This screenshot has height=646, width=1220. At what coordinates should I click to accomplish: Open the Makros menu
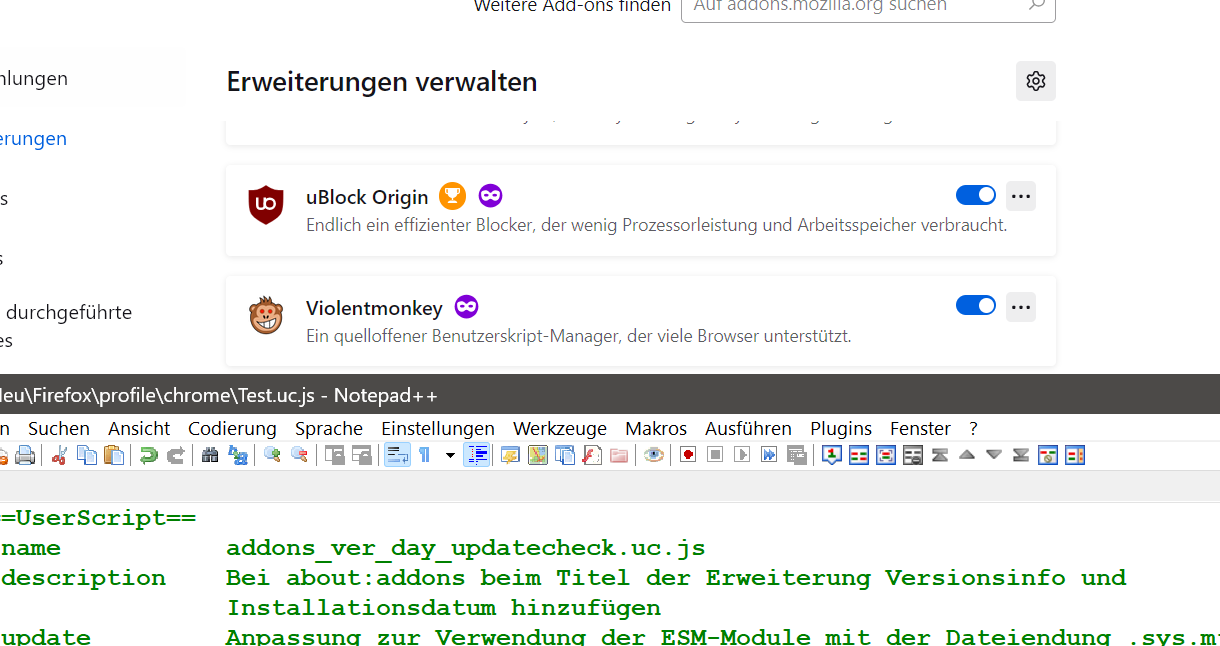tap(656, 428)
